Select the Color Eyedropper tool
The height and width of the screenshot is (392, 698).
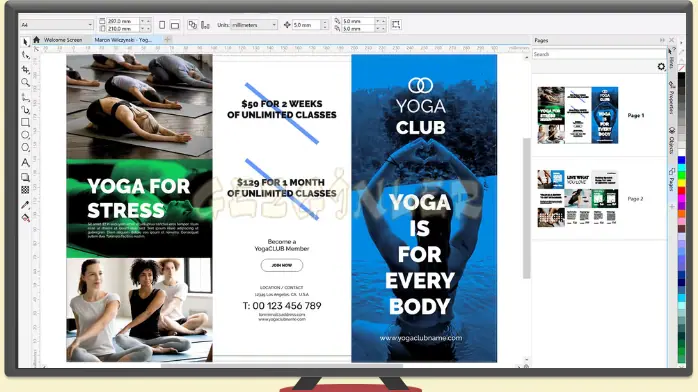click(25, 205)
